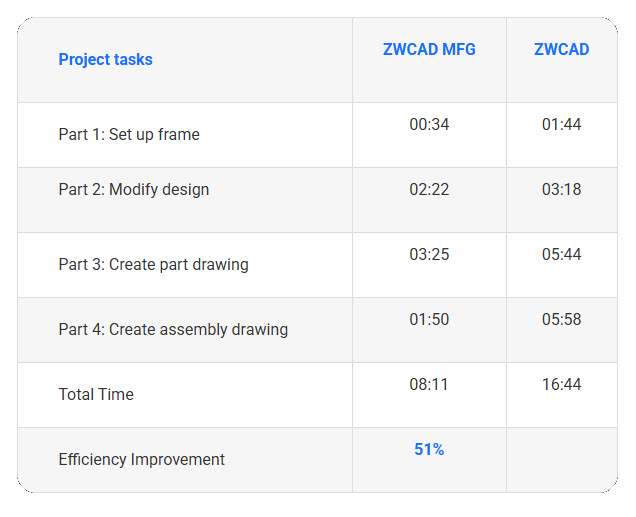Click the 16:44 total time cell
636x517 pixels.
tap(561, 385)
